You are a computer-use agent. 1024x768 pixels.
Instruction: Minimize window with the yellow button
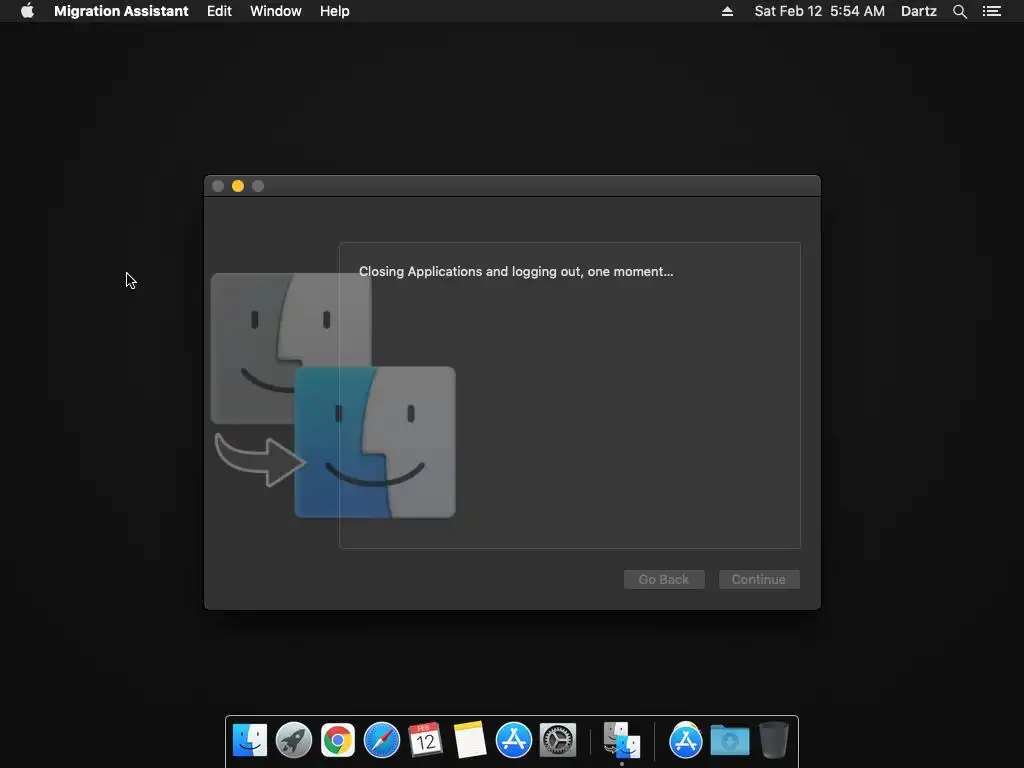pyautogui.click(x=238, y=186)
